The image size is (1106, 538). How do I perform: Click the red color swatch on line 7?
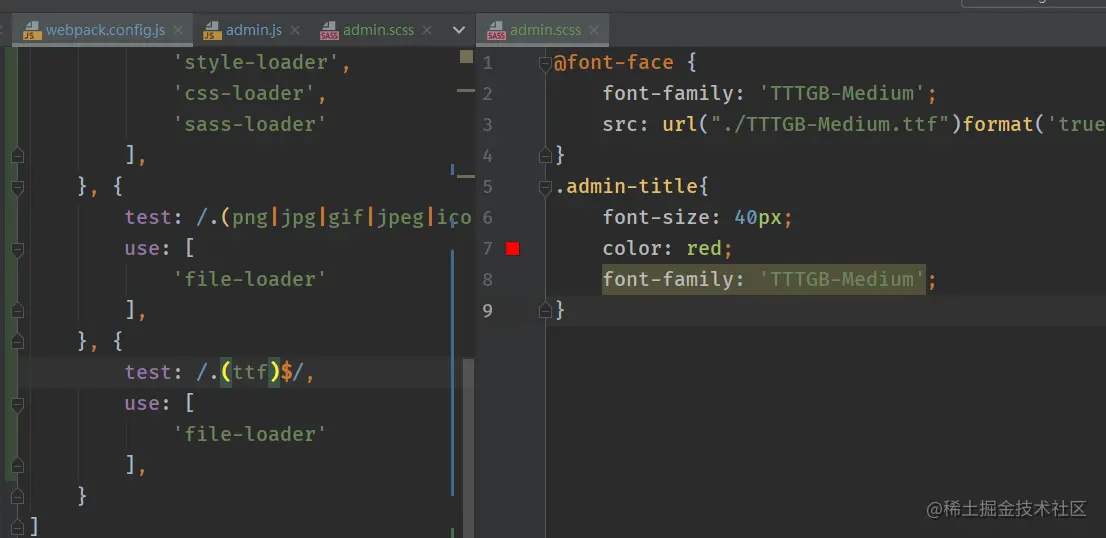click(513, 248)
